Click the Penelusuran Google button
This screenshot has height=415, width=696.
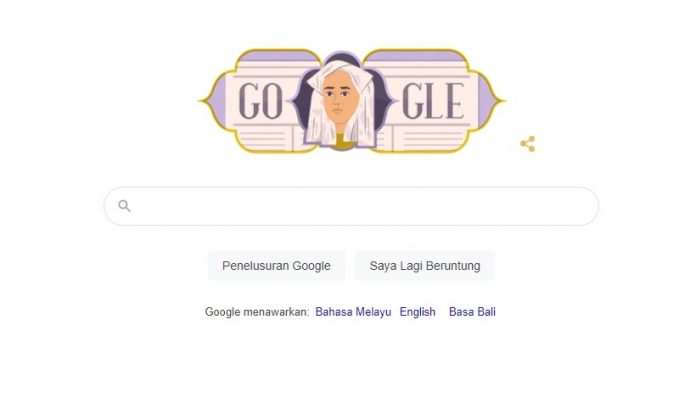click(x=276, y=265)
